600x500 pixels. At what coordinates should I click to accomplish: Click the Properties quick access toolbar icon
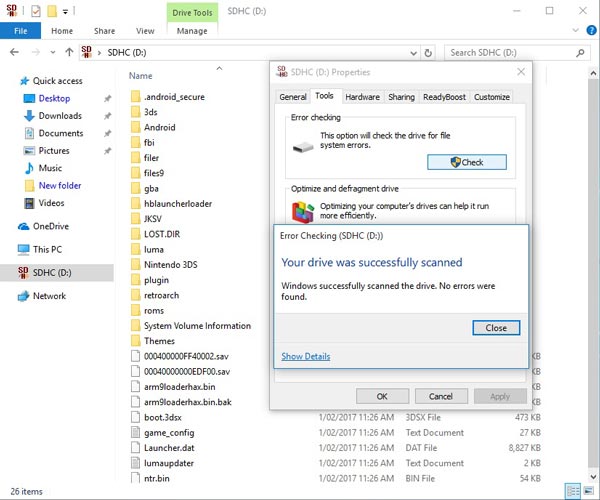click(x=36, y=11)
